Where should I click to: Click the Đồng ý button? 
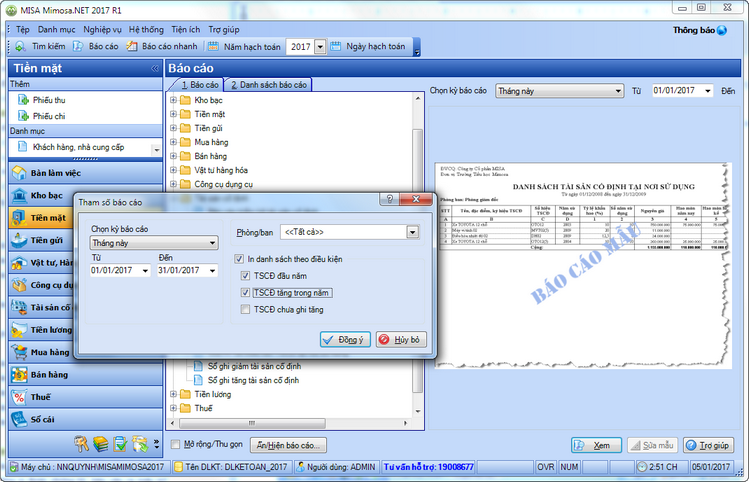(x=345, y=340)
